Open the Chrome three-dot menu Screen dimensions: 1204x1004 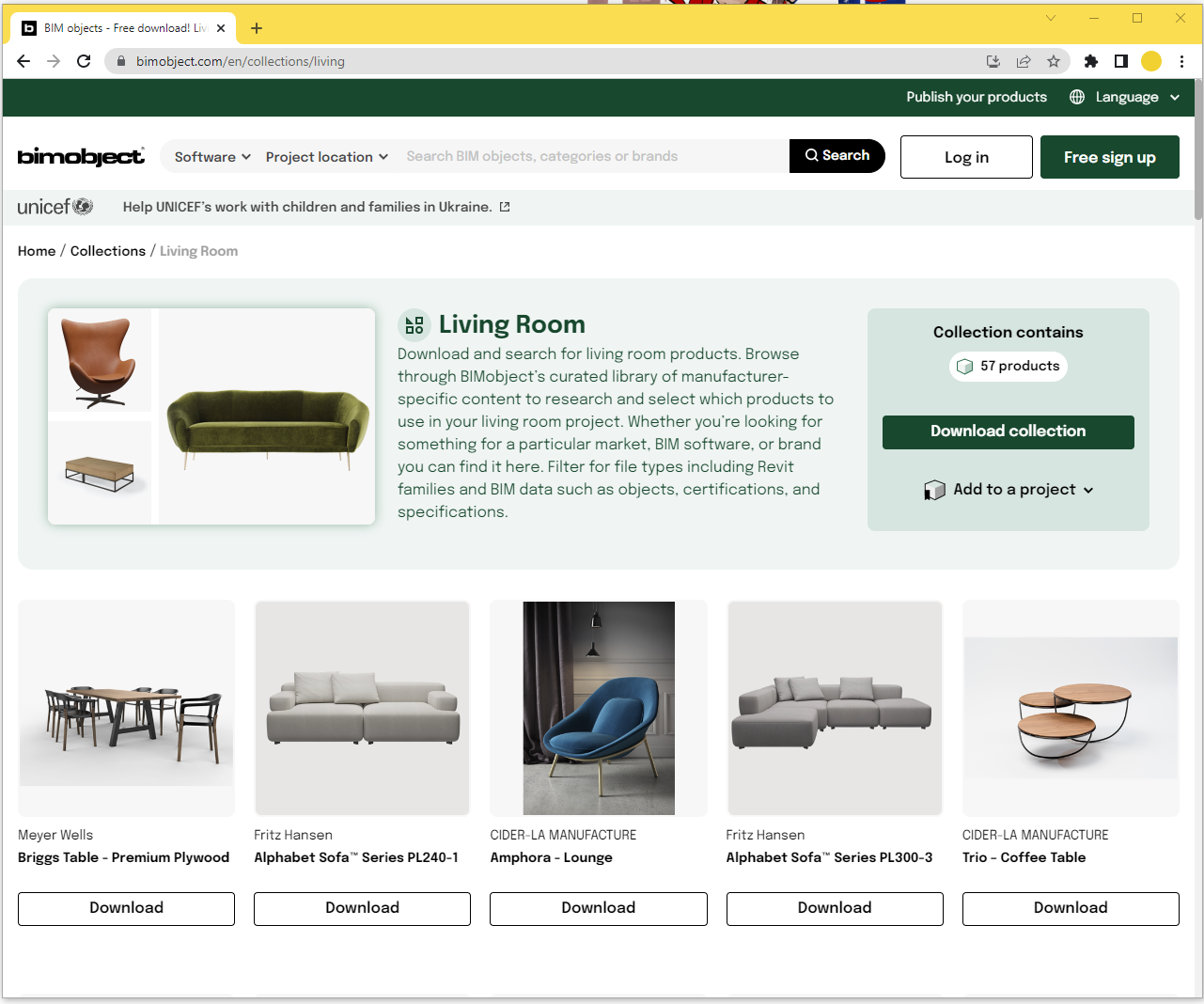[1181, 61]
